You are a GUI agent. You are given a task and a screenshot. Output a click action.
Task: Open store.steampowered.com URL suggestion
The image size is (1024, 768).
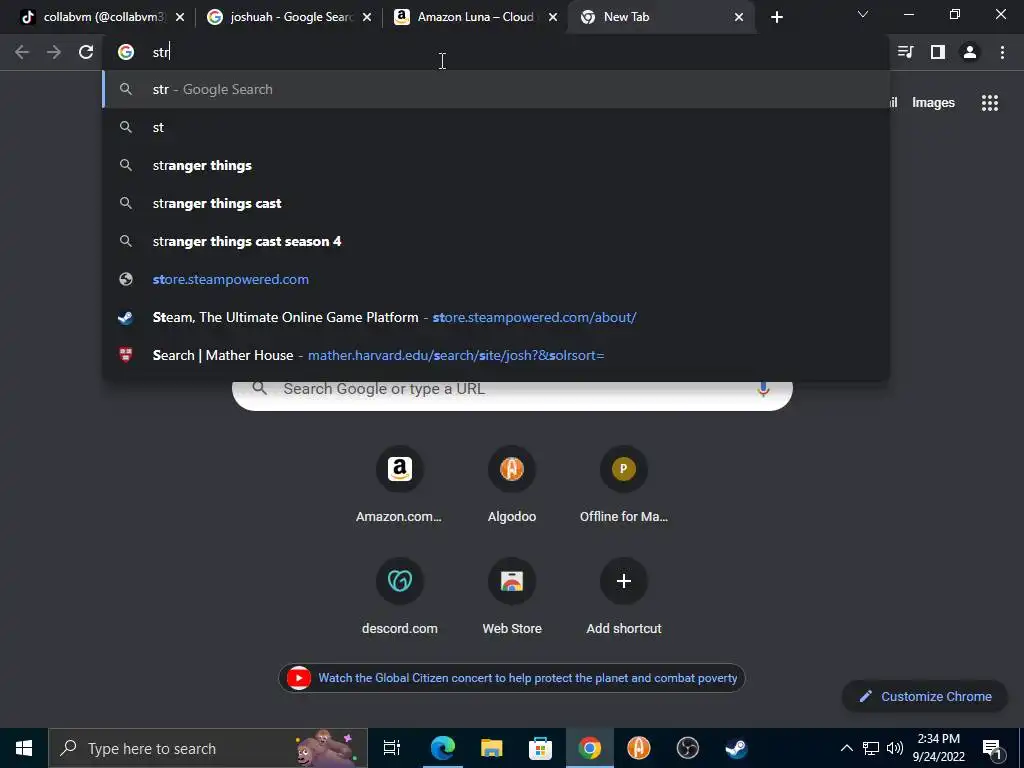pyautogui.click(x=496, y=279)
